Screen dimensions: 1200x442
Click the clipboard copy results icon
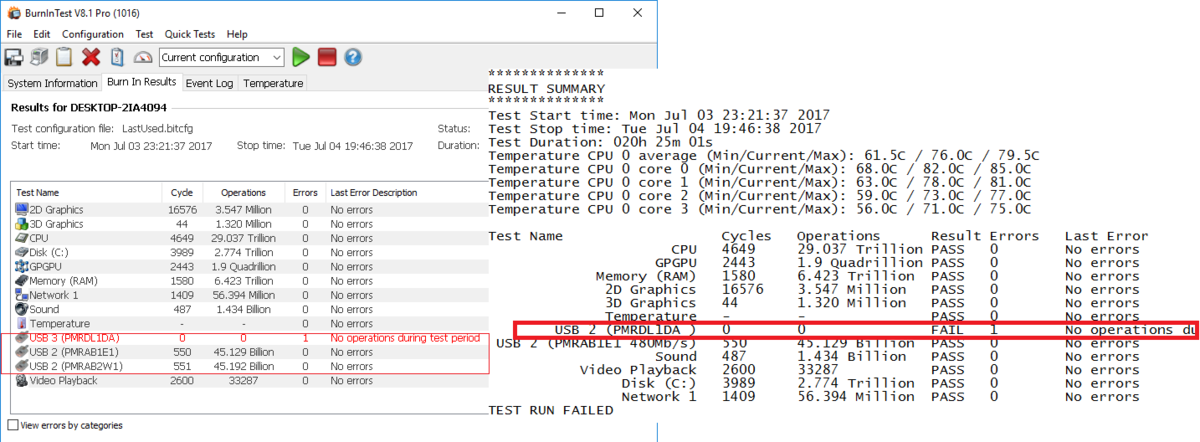pyautogui.click(x=65, y=58)
